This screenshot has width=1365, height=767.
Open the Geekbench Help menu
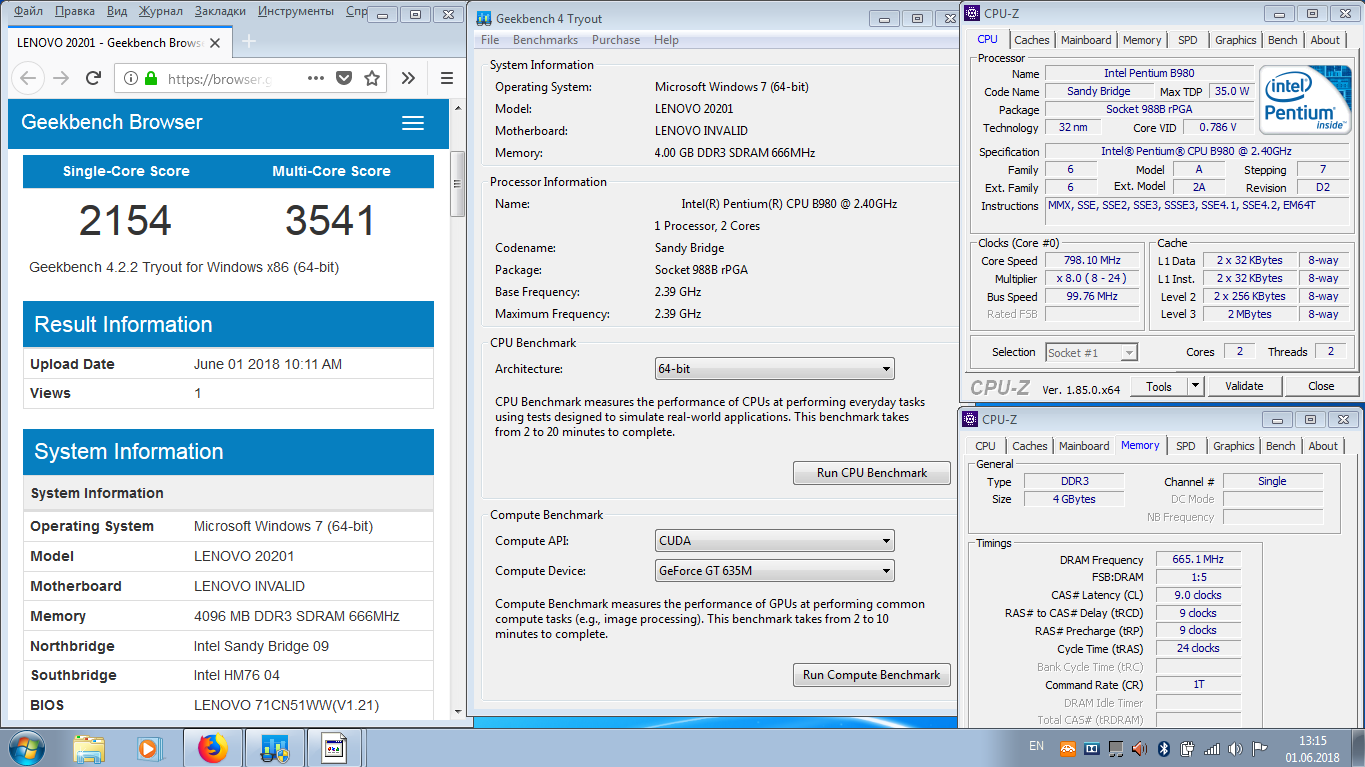(666, 40)
